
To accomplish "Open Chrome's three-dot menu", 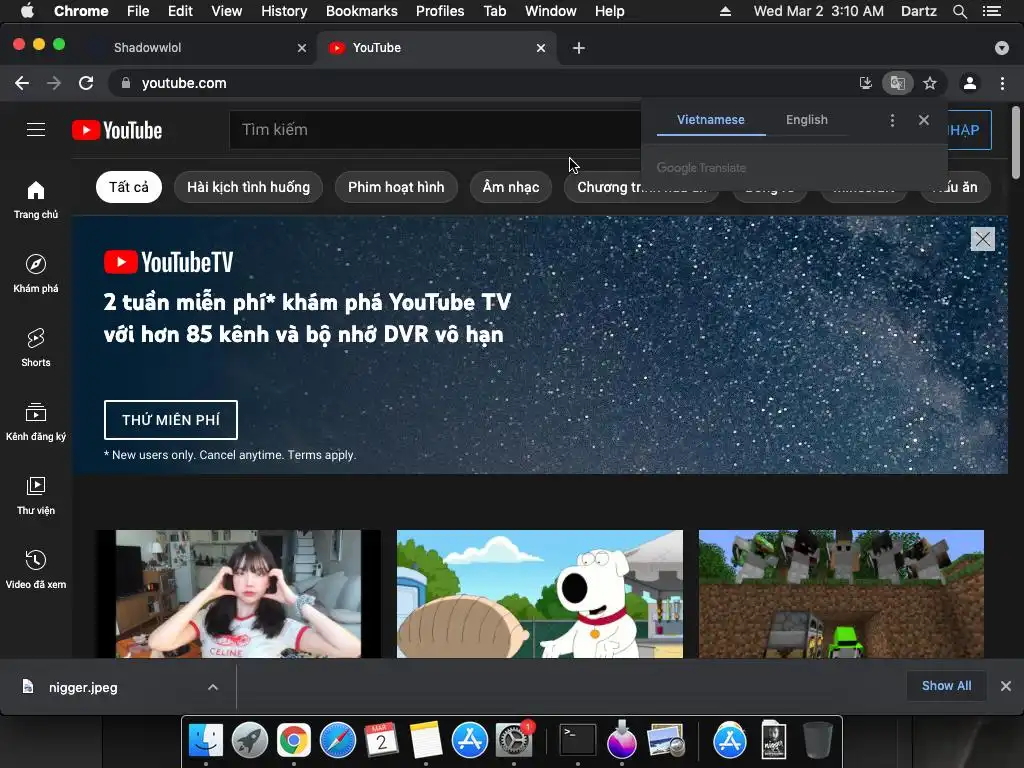I will tap(1002, 83).
